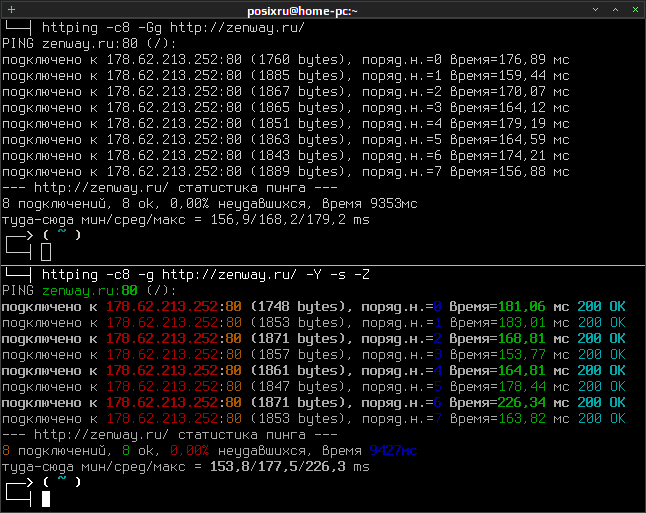This screenshot has height=513, width=646.
Task: Click upper pane round-trip stats 156,9/168,2/179,2
Action: (278, 220)
